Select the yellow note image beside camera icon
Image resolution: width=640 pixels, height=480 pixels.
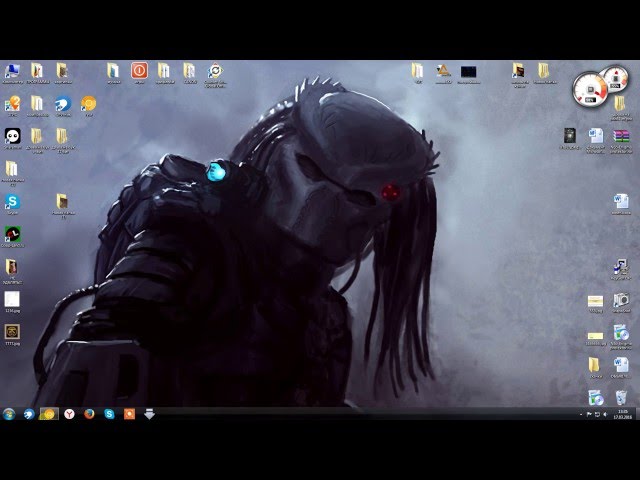coord(595,301)
